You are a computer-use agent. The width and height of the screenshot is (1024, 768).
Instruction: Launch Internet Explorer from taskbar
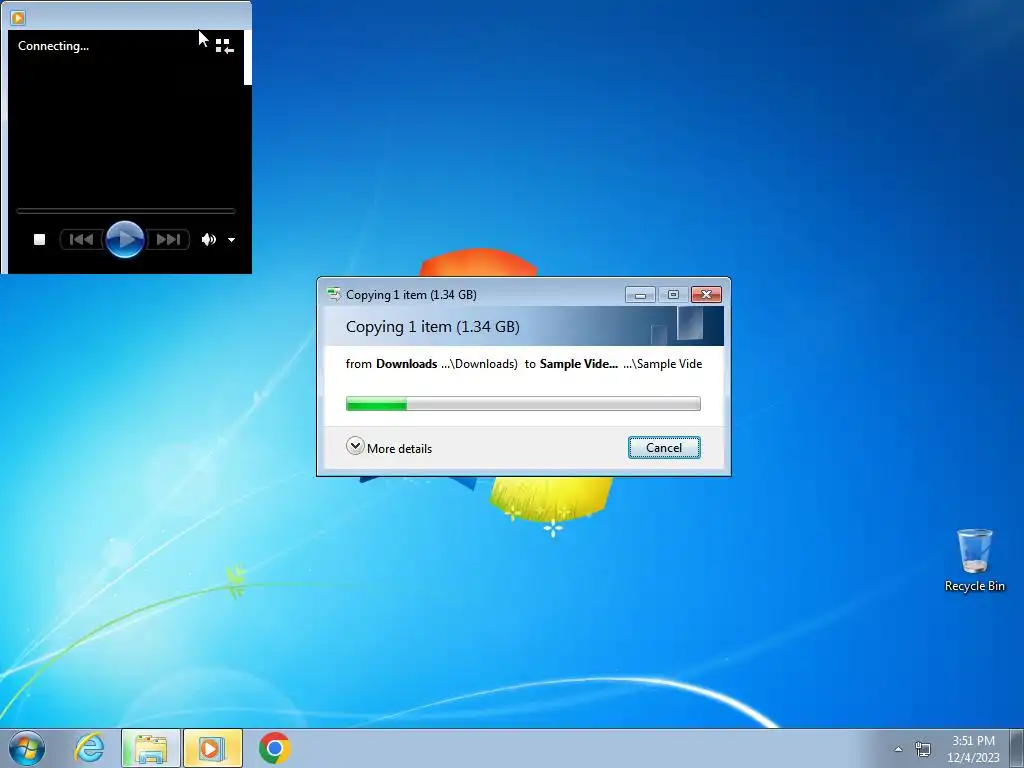(89, 748)
